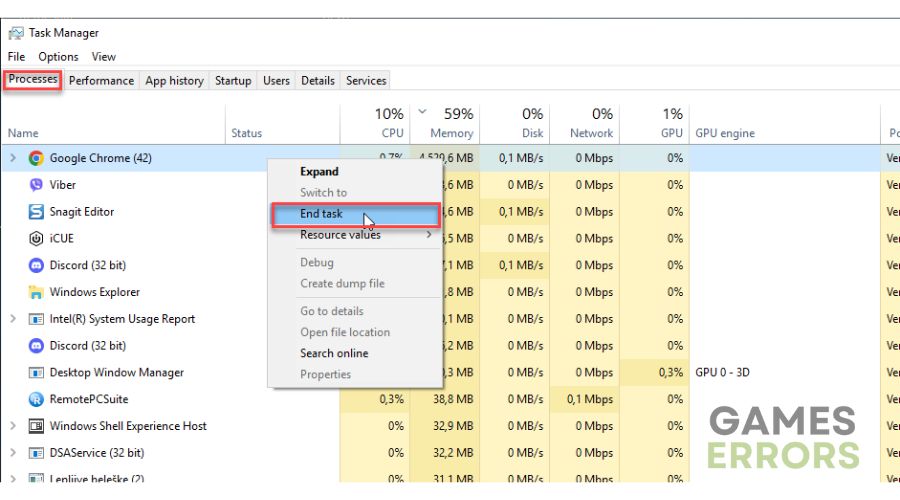Select the Snagit Editor process name
Viewport: 900px width, 500px height.
82,212
